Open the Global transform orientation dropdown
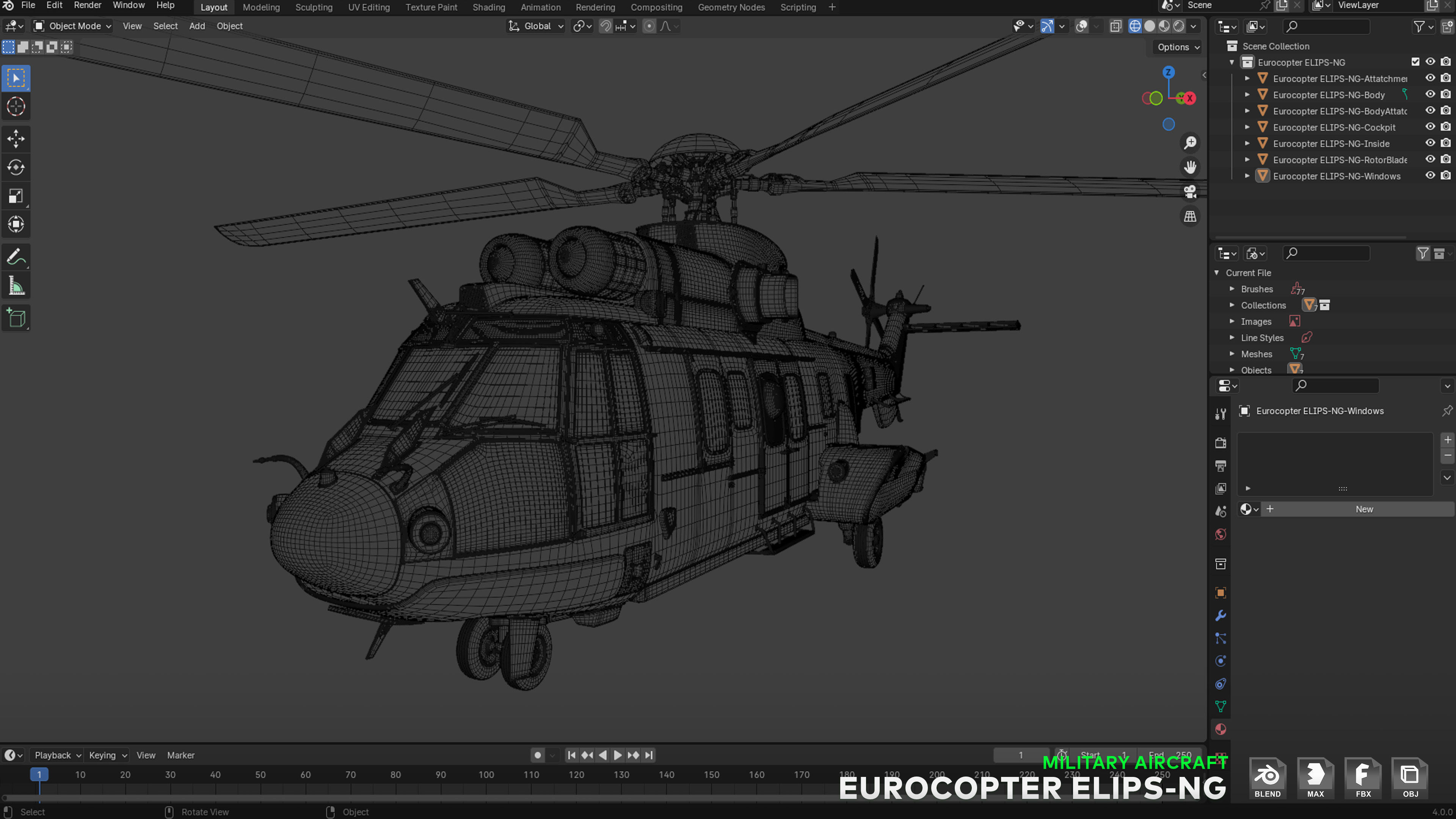 pyautogui.click(x=536, y=26)
